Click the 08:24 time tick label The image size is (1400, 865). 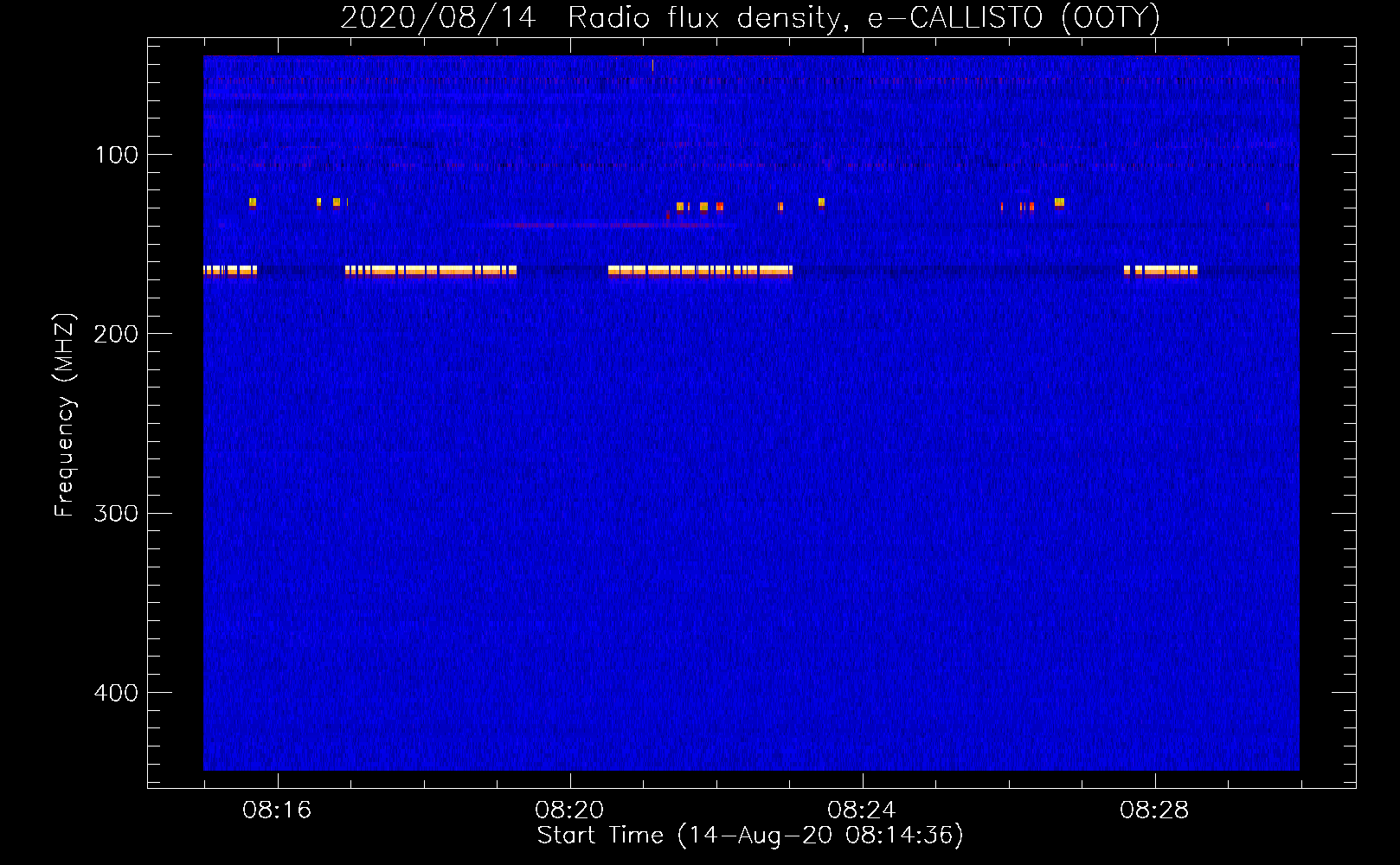click(x=862, y=811)
